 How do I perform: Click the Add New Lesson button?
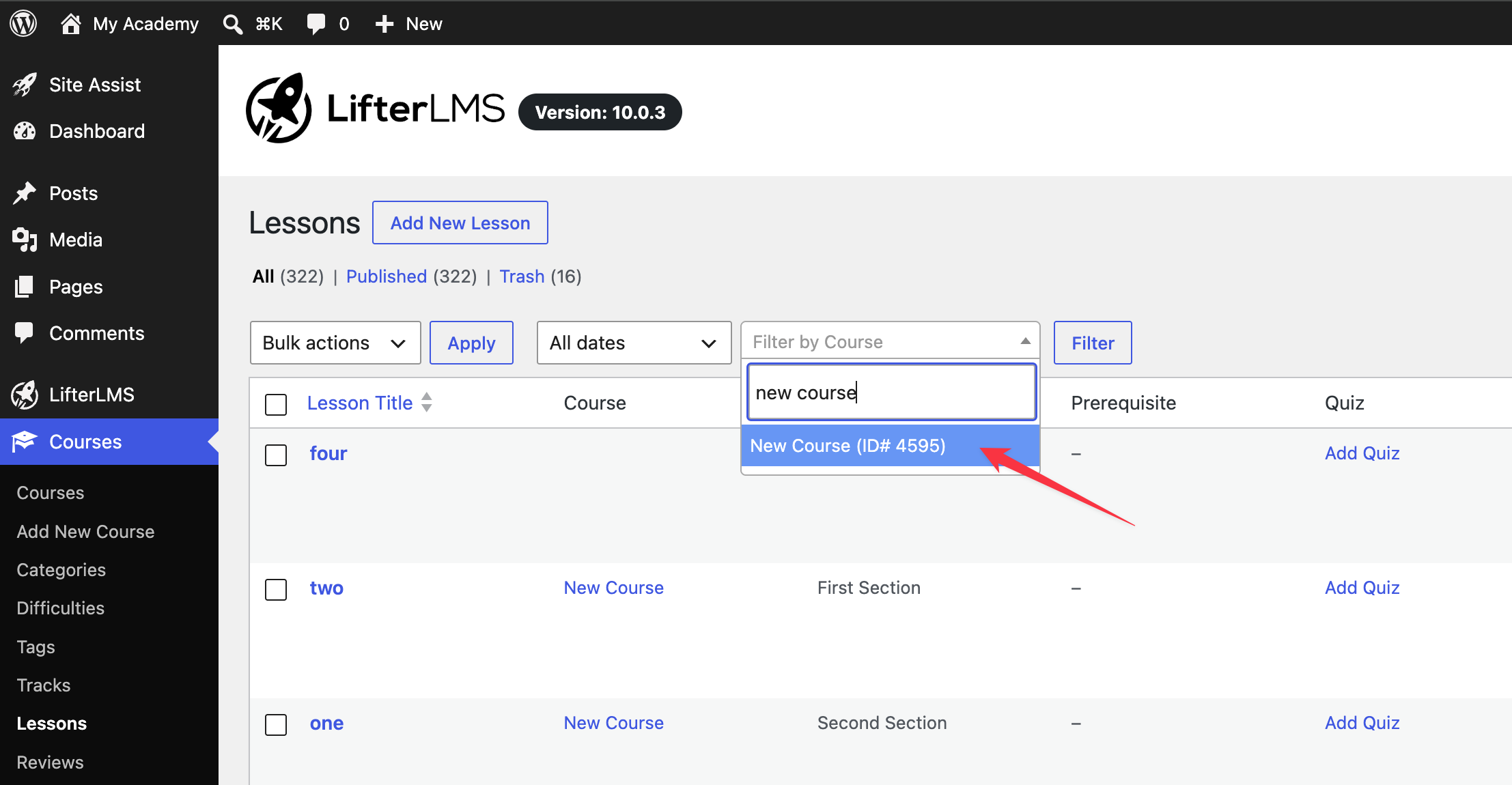460,223
